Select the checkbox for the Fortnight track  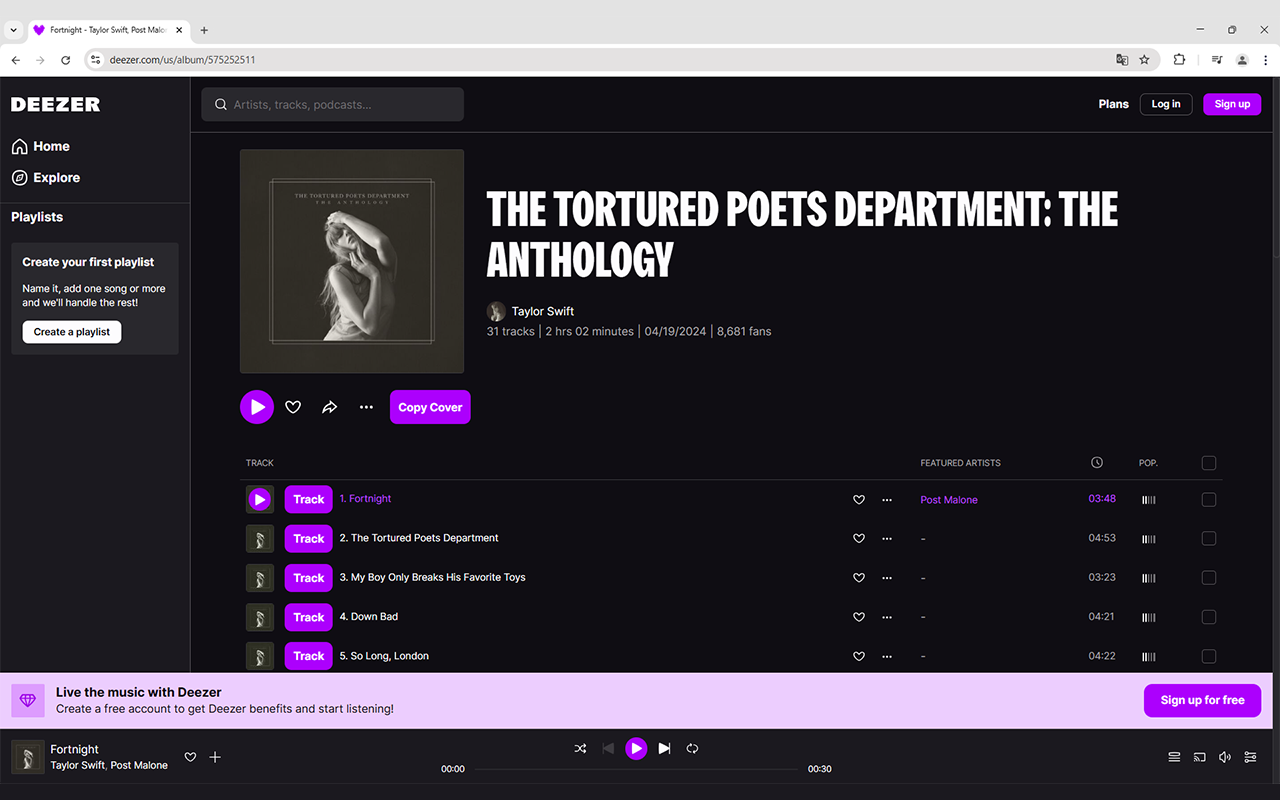pos(1209,500)
